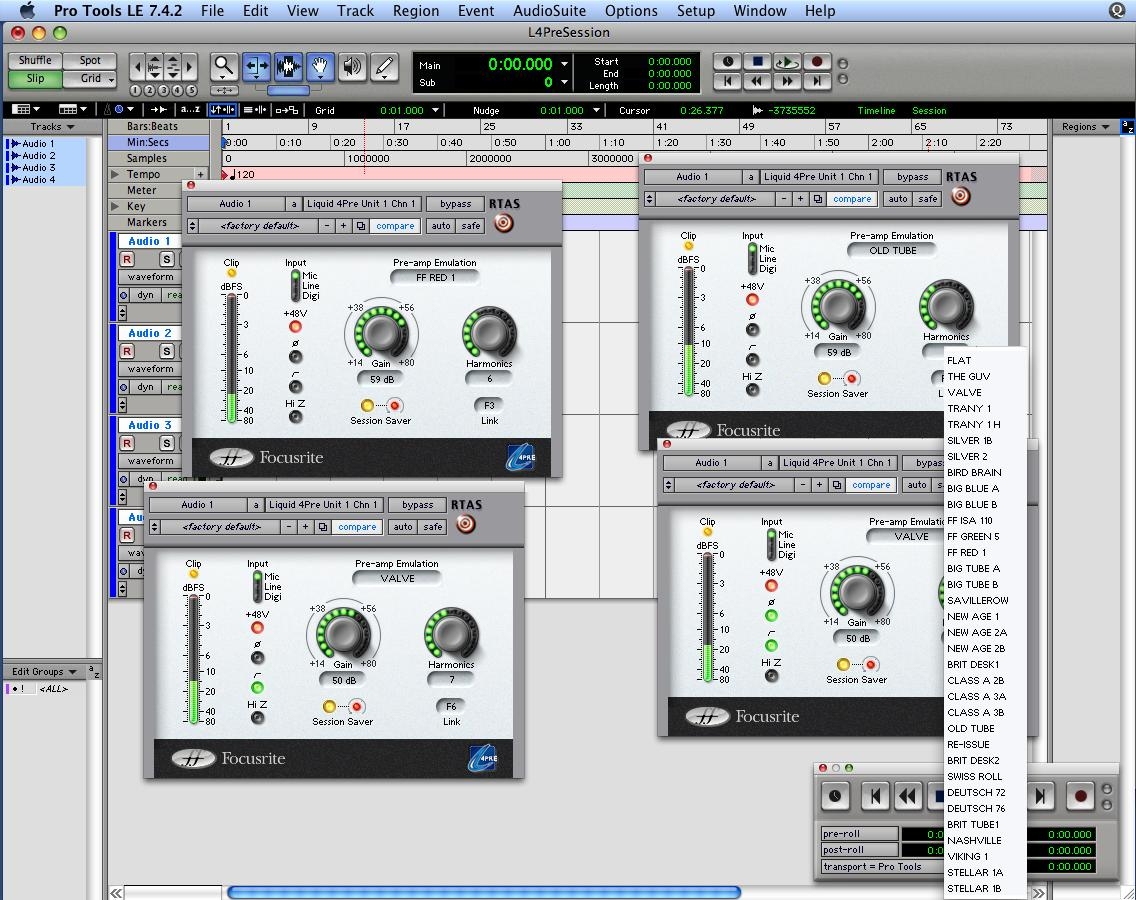Screen dimensions: 1136x900
Task: Click target icon in OLD TUBE plugin window
Action: [961, 196]
